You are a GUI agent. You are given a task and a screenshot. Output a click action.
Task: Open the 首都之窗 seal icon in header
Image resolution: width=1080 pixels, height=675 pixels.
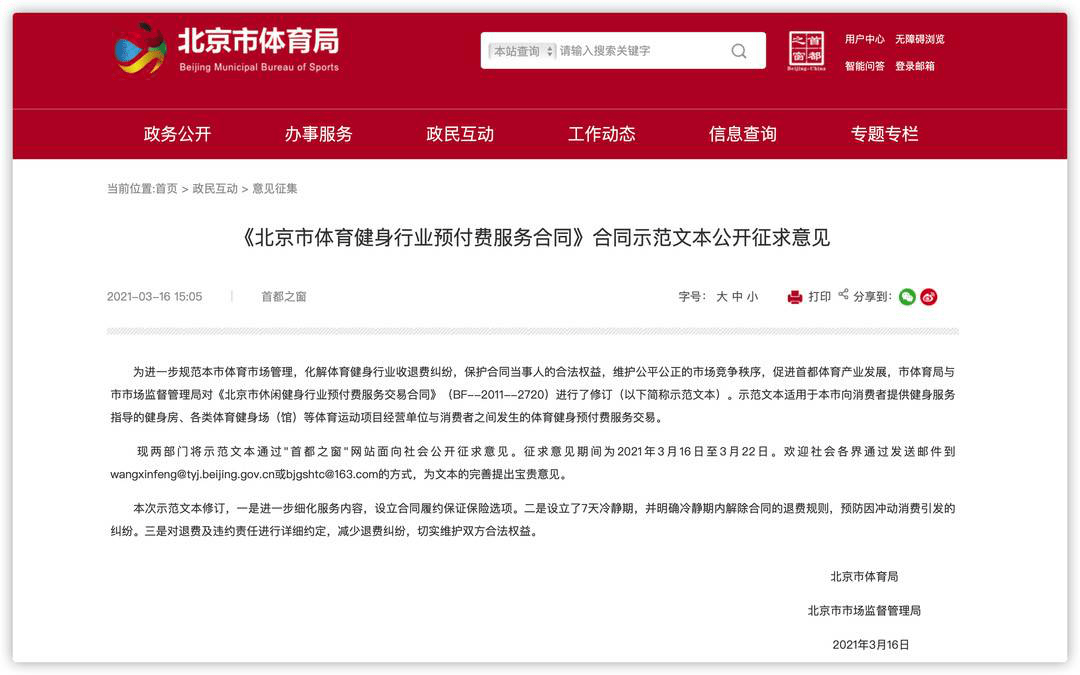point(807,51)
